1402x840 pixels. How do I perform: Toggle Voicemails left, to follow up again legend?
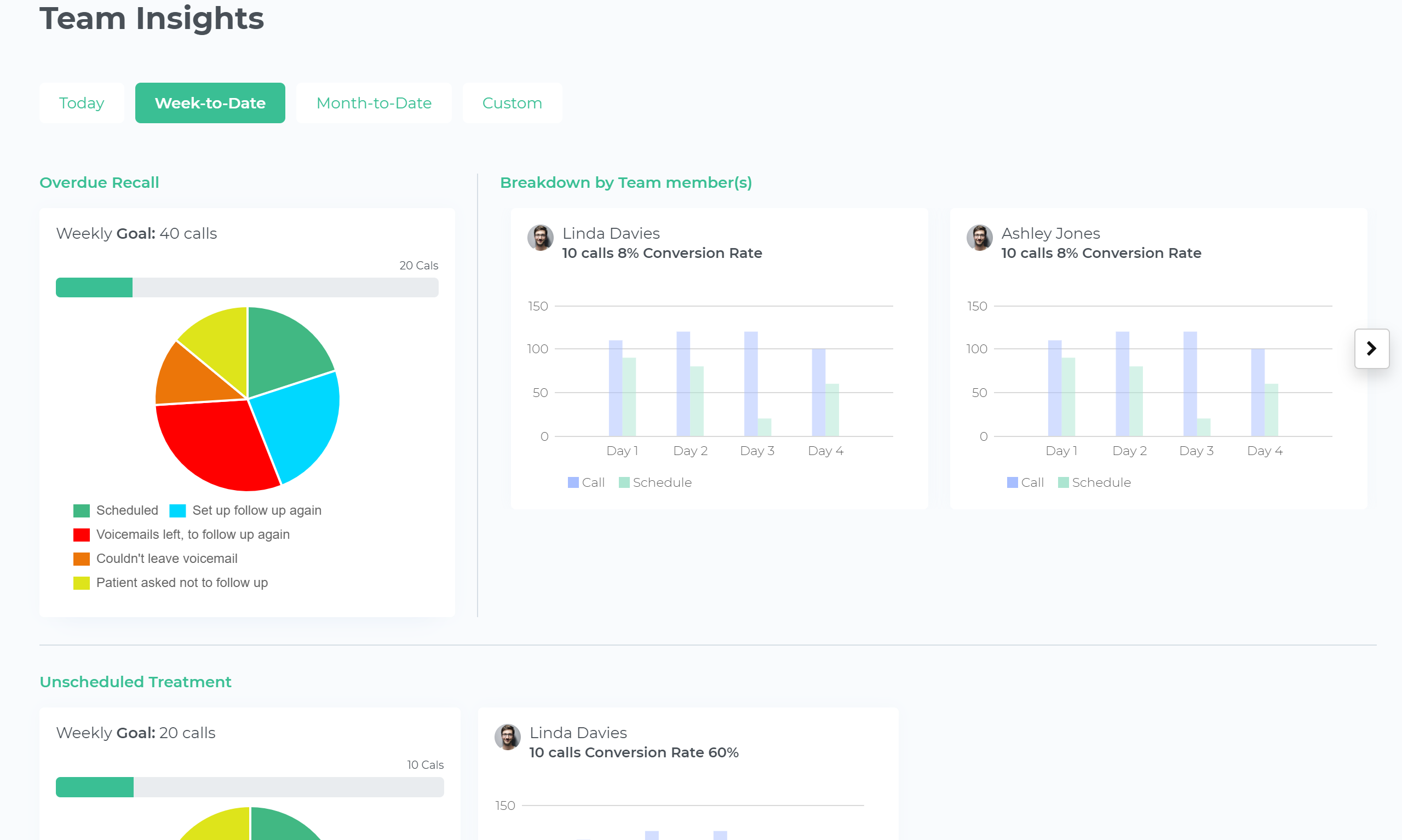pyautogui.click(x=182, y=535)
